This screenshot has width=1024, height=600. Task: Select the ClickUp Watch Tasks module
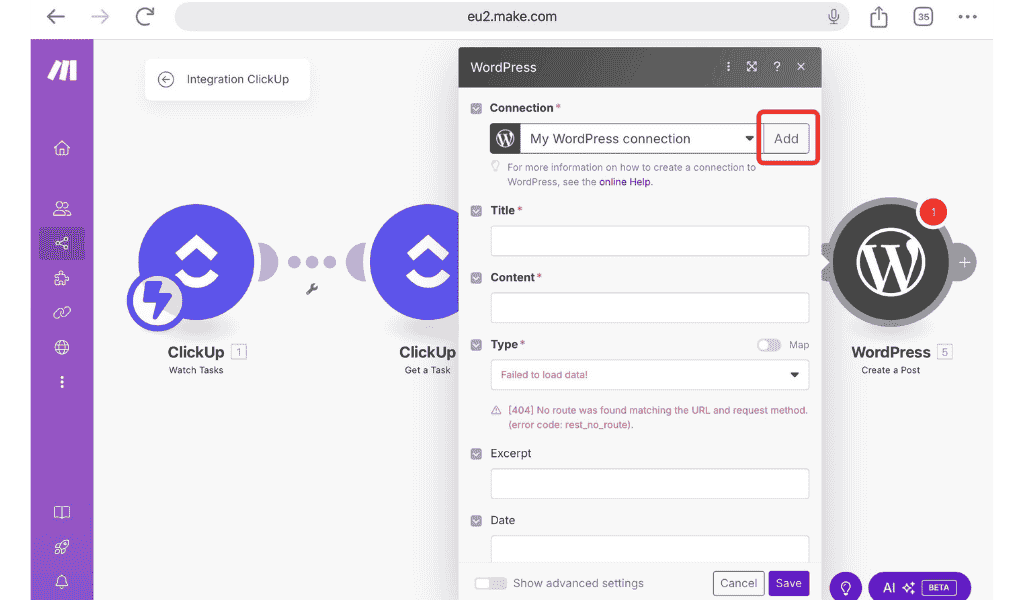tap(196, 262)
